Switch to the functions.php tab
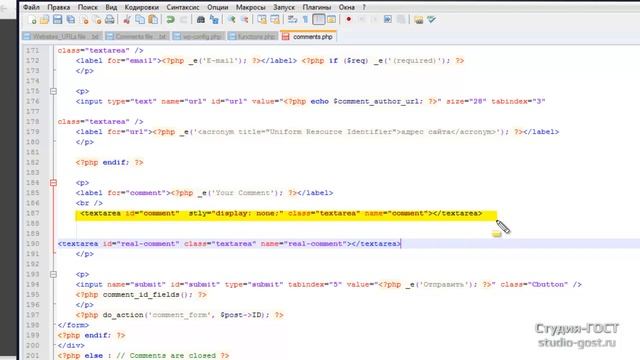This screenshot has width=640, height=360. point(253,36)
